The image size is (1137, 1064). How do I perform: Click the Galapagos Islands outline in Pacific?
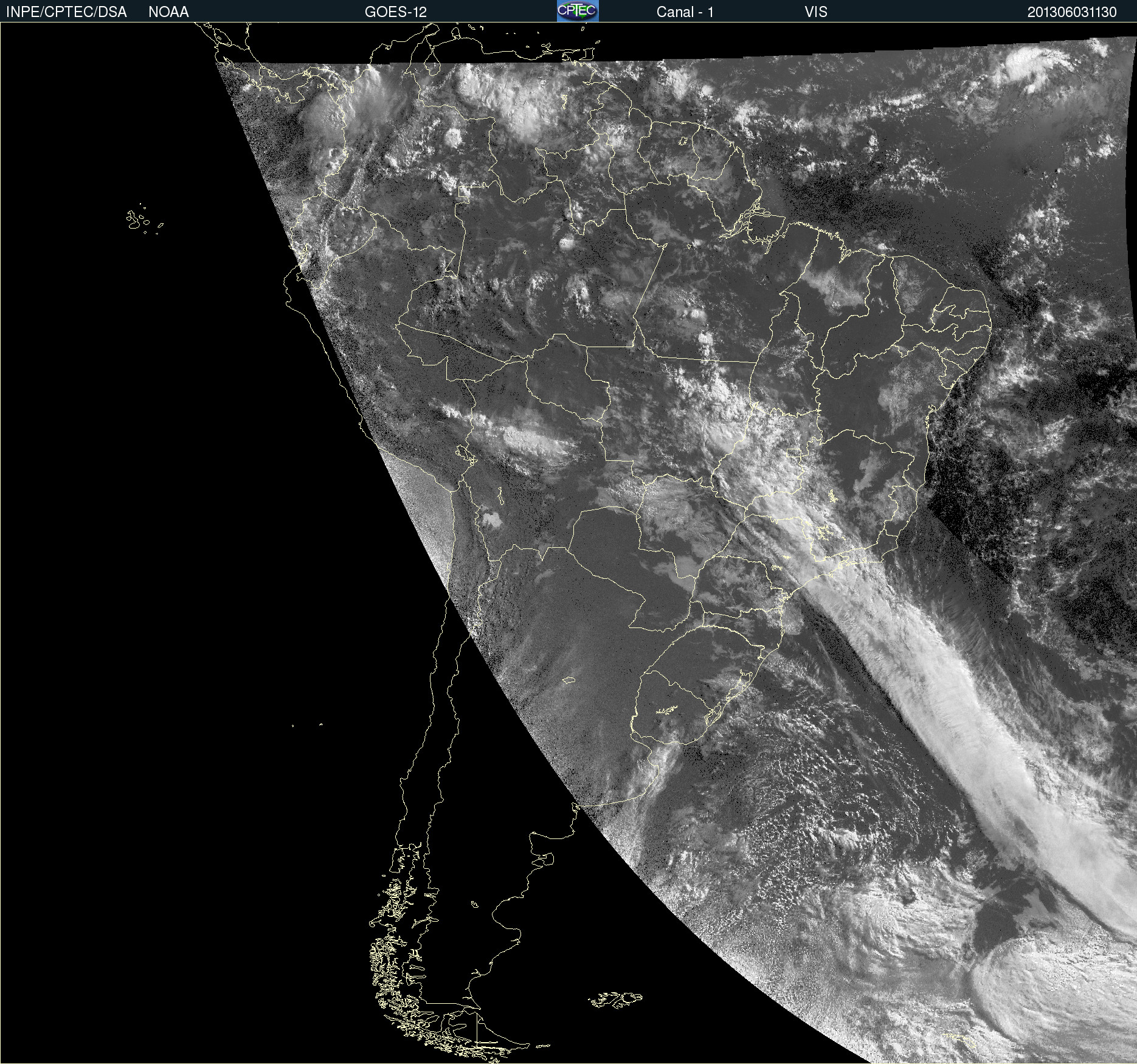pos(145,219)
